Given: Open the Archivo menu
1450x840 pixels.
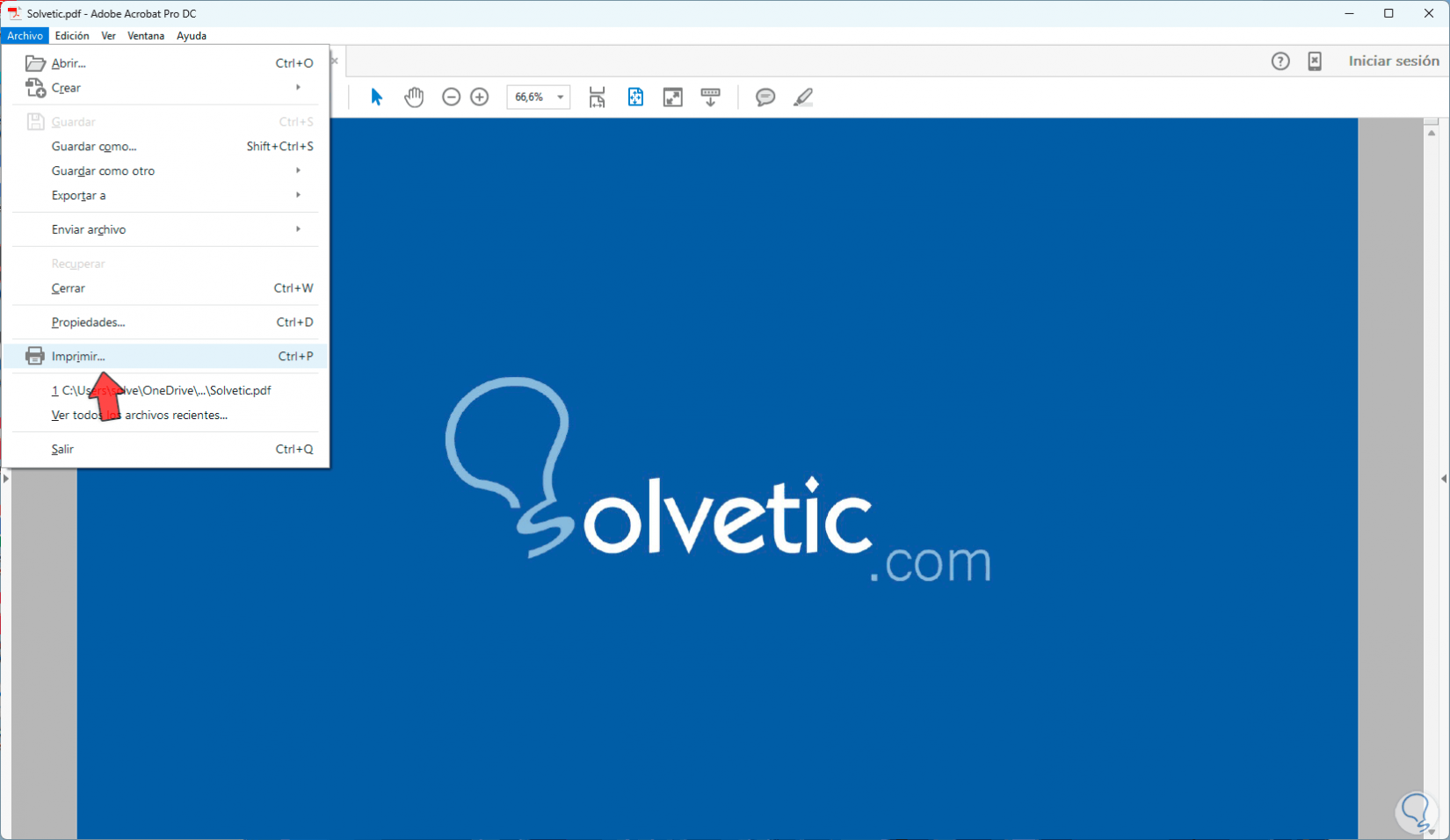Looking at the screenshot, I should tap(25, 36).
